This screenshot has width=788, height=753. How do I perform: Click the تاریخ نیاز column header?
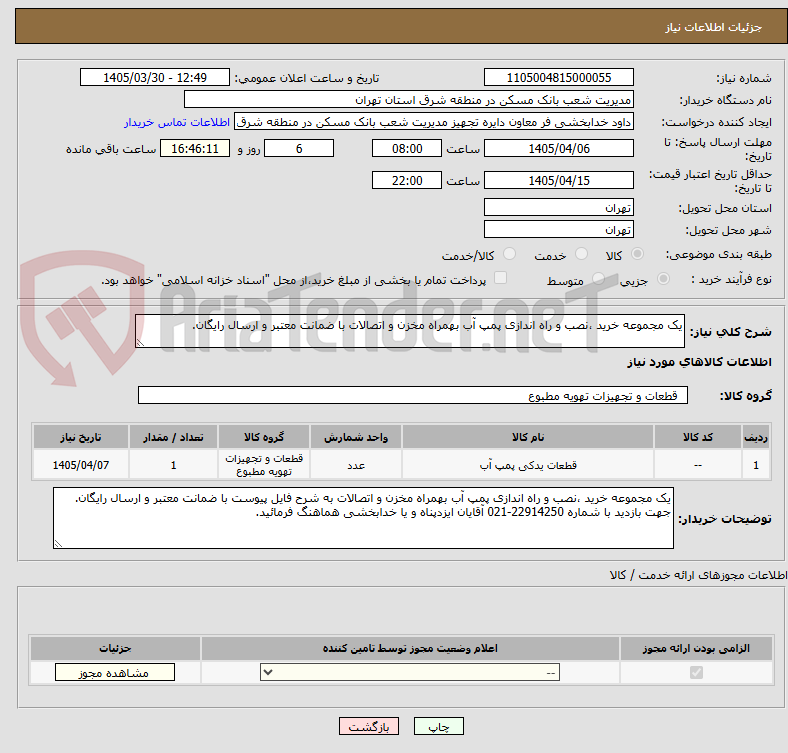(80, 437)
